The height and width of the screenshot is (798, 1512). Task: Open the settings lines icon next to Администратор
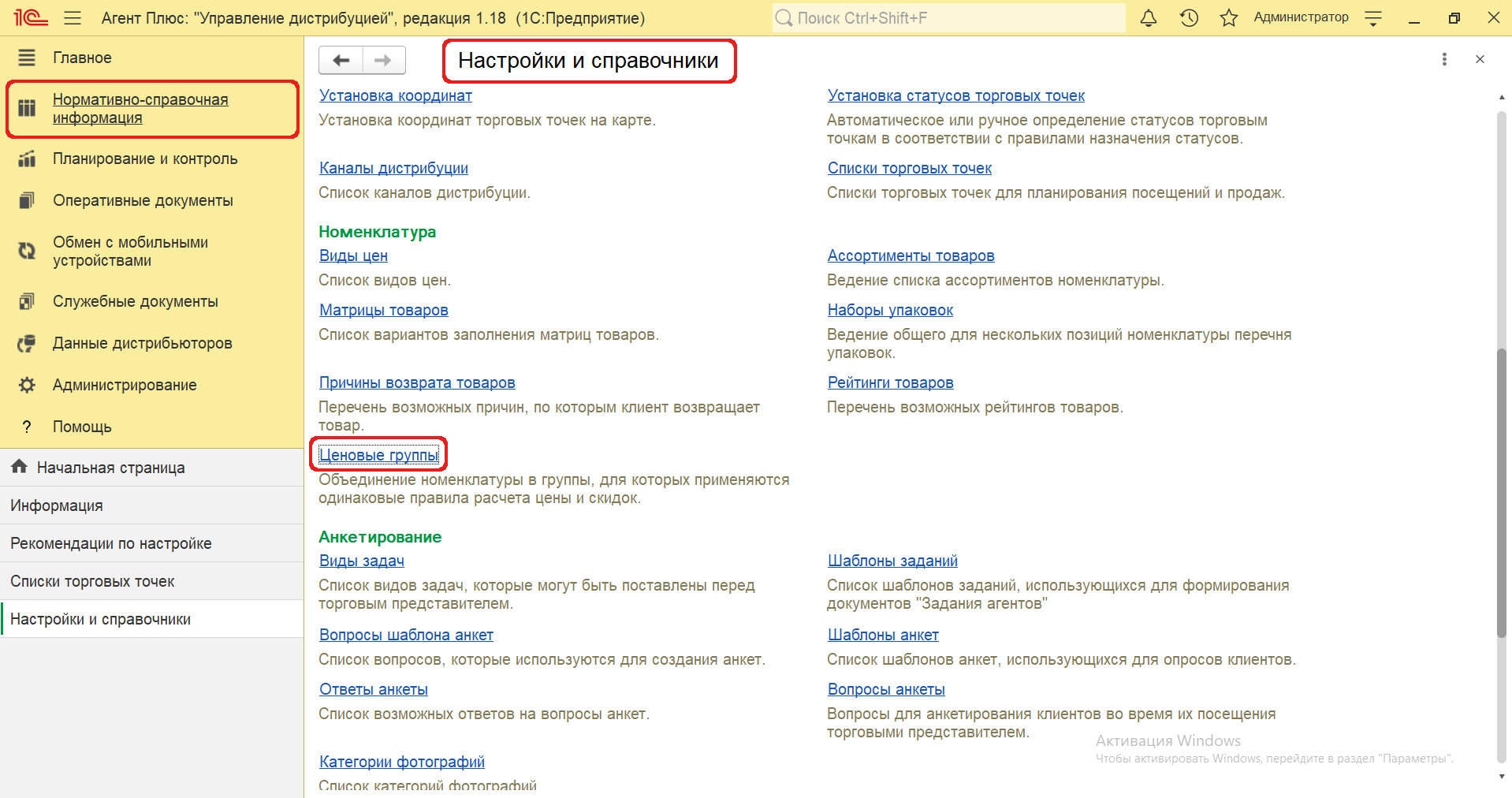coord(1373,17)
